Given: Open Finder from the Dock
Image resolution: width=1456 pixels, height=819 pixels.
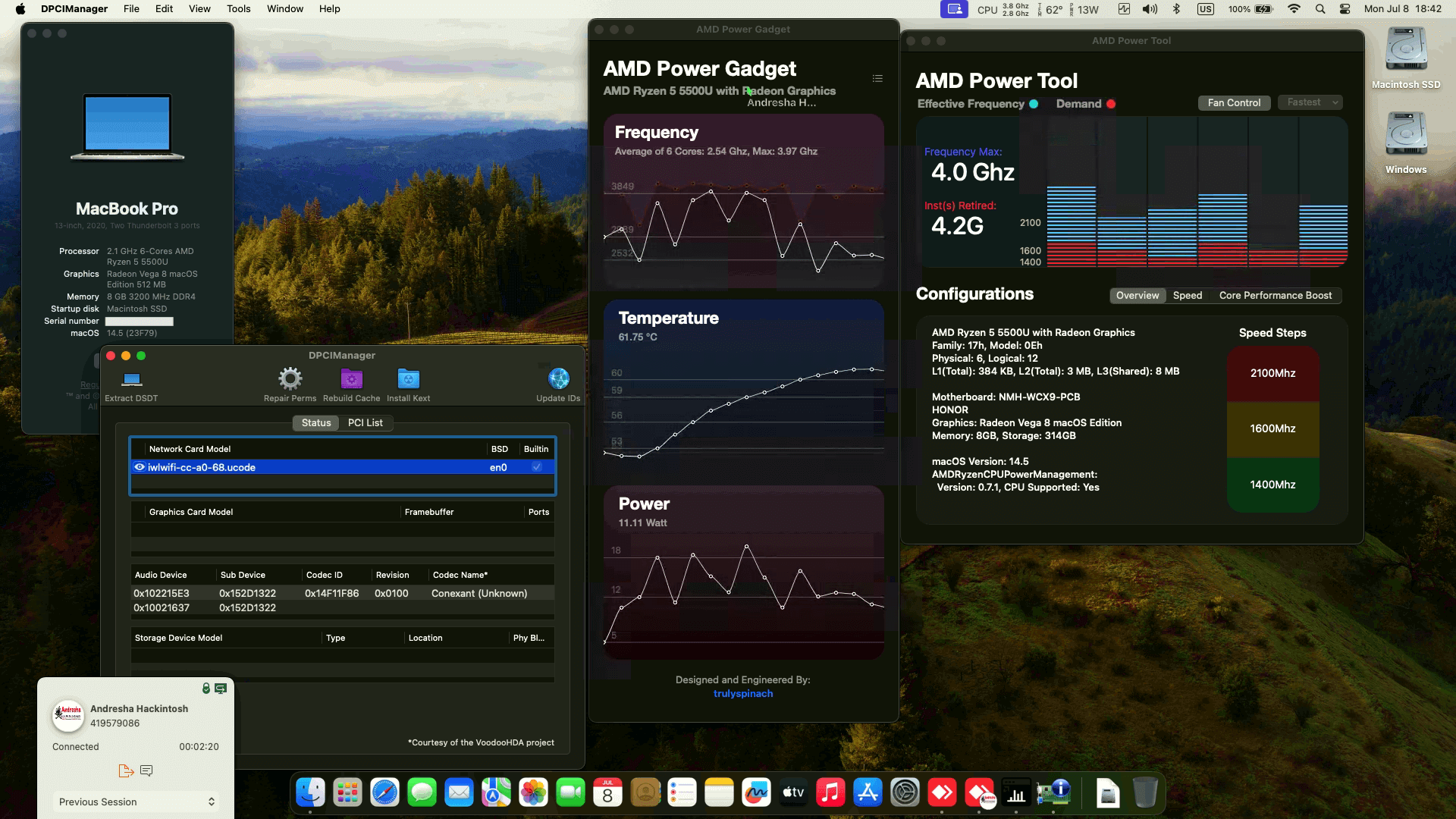Looking at the screenshot, I should 310,793.
